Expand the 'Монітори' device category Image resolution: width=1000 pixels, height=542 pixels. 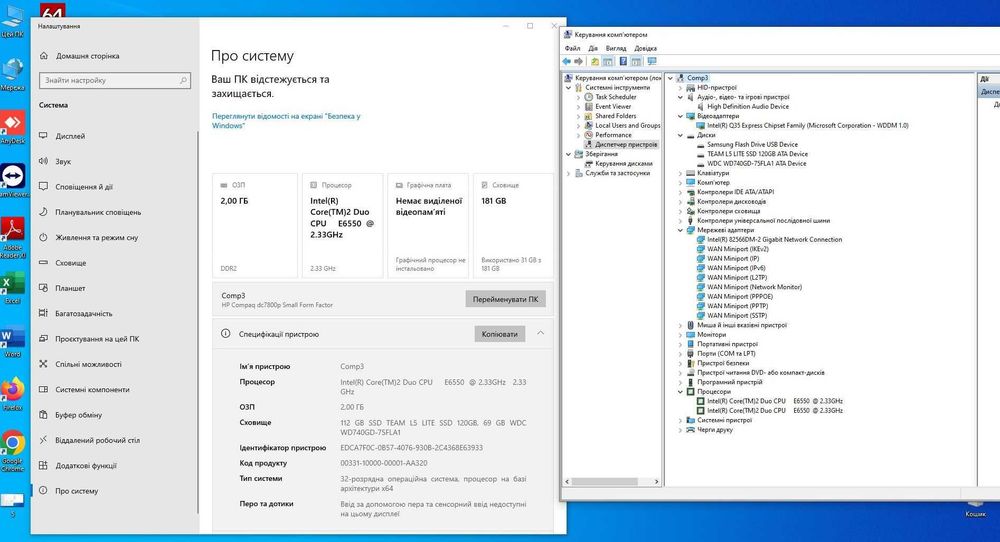tap(680, 335)
